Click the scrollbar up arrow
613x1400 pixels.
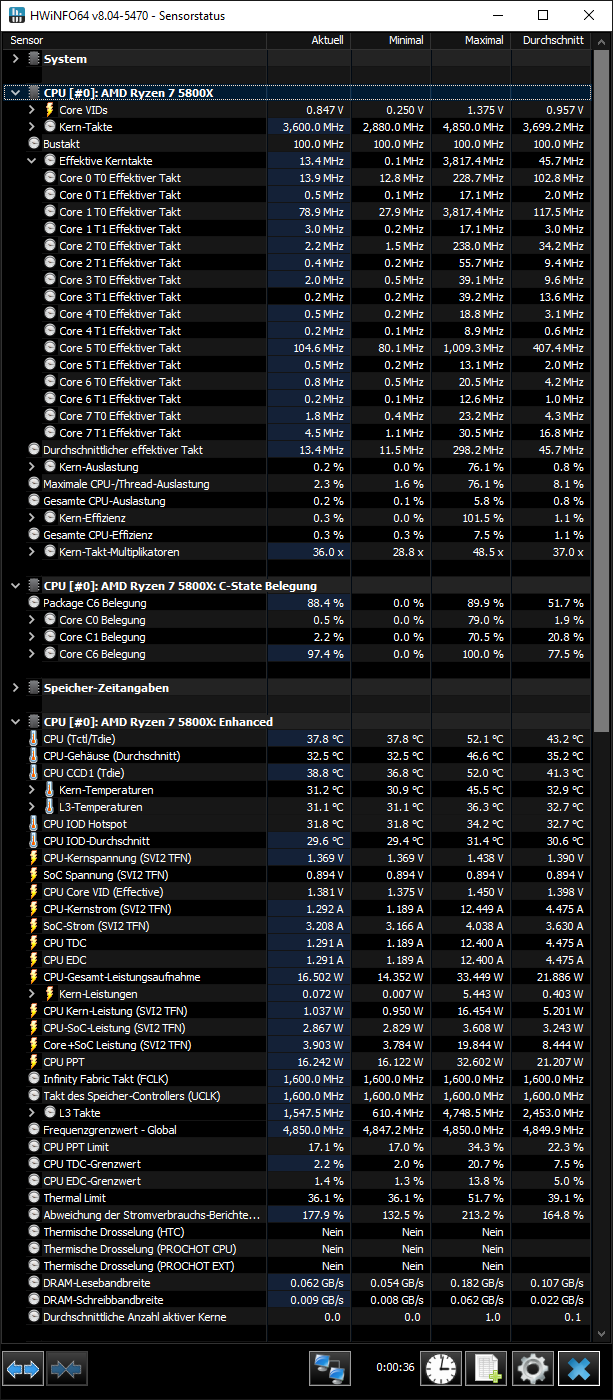pyautogui.click(x=601, y=41)
